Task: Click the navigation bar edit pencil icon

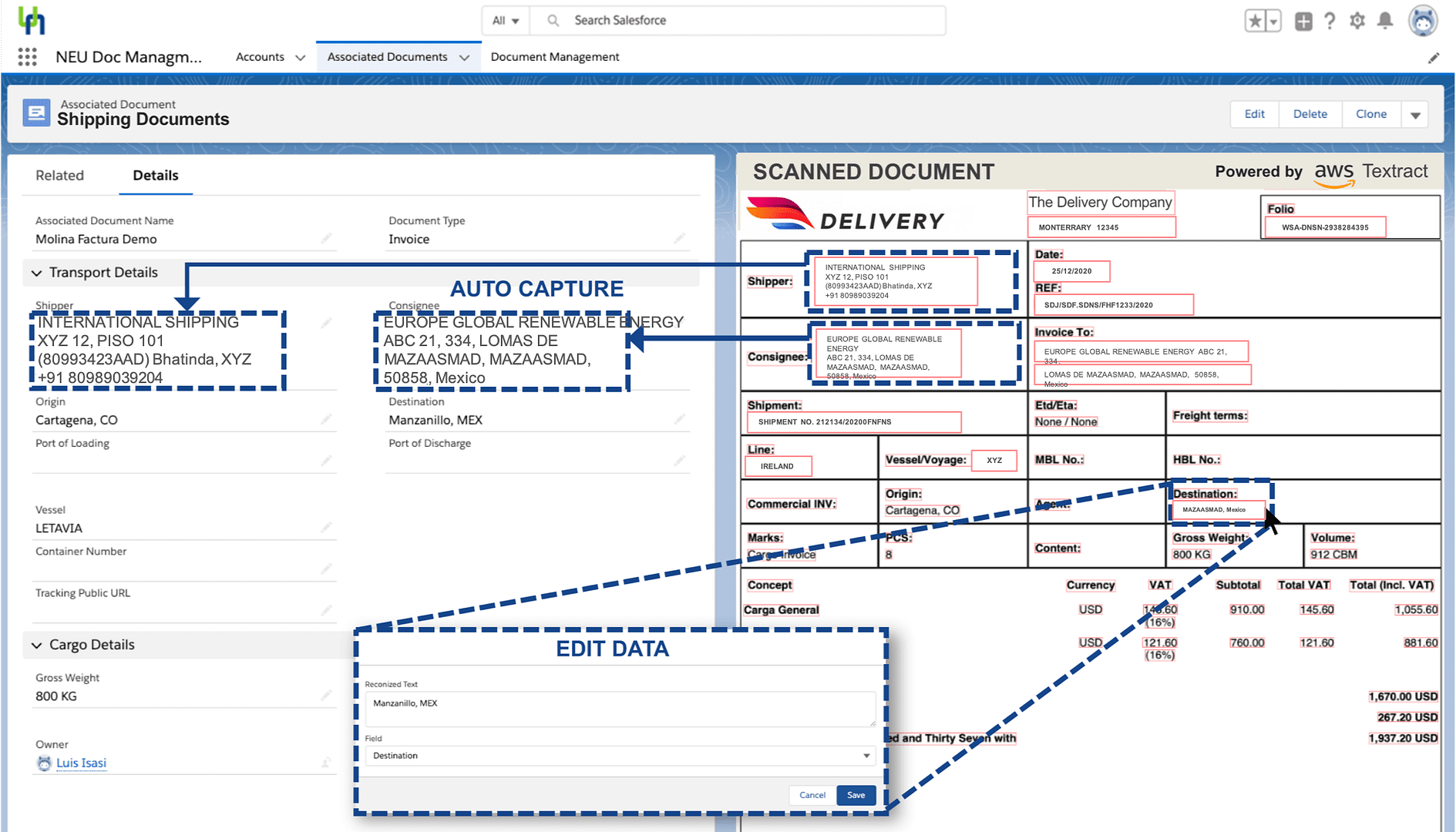Action: pyautogui.click(x=1434, y=59)
